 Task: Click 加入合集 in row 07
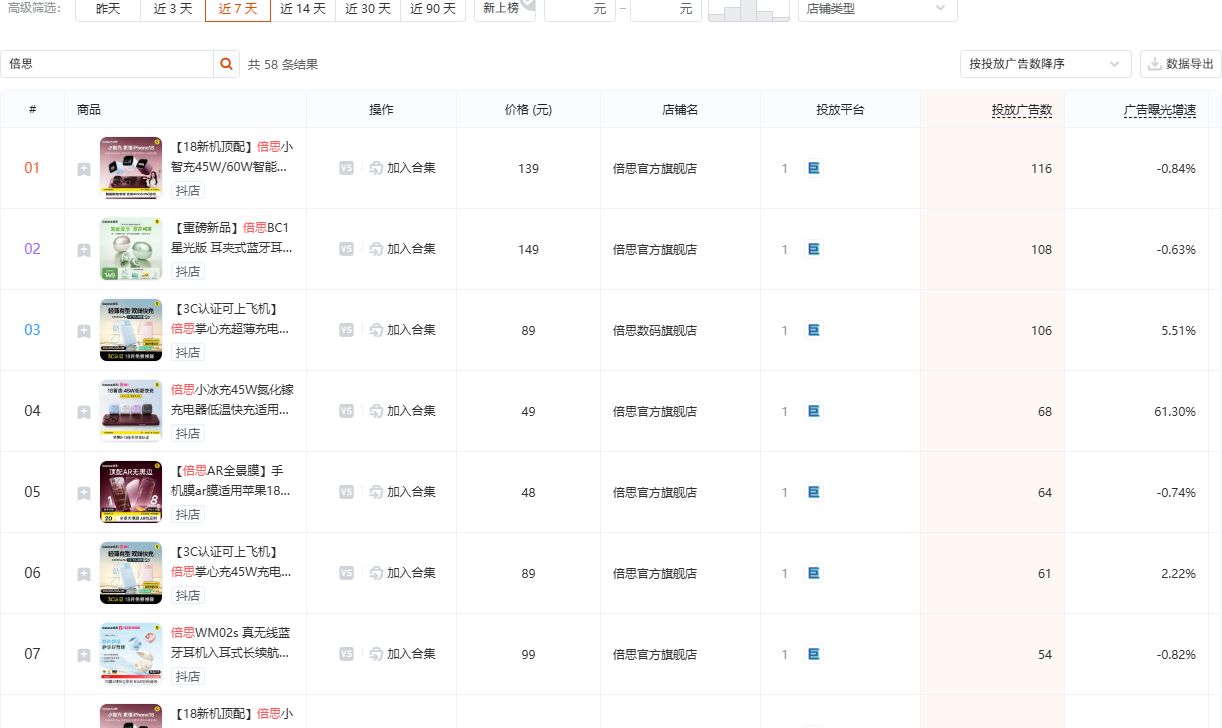coord(403,654)
